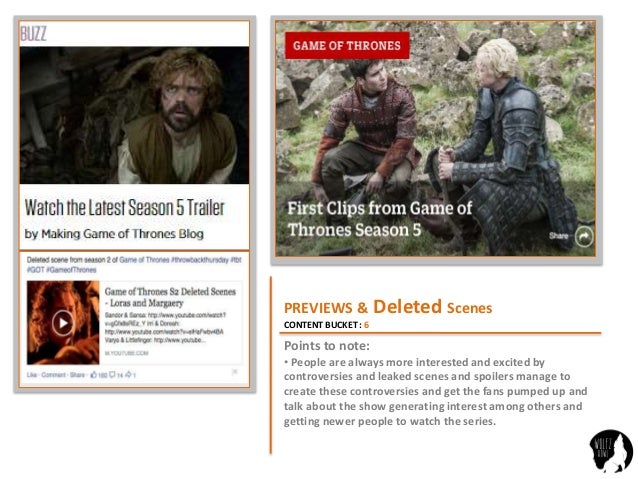Click the 'Game of Thrones' page link in post
This screenshot has width=638, height=479.
click(x=144, y=260)
